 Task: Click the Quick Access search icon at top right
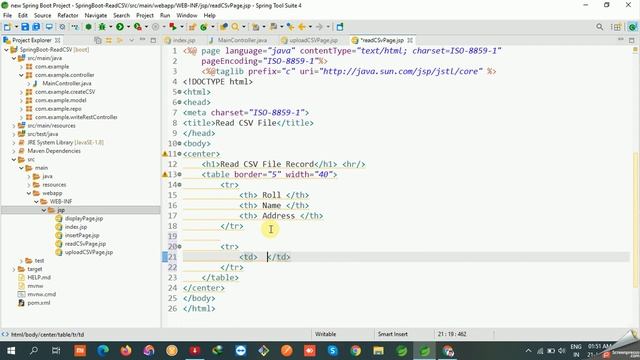tap(599, 27)
